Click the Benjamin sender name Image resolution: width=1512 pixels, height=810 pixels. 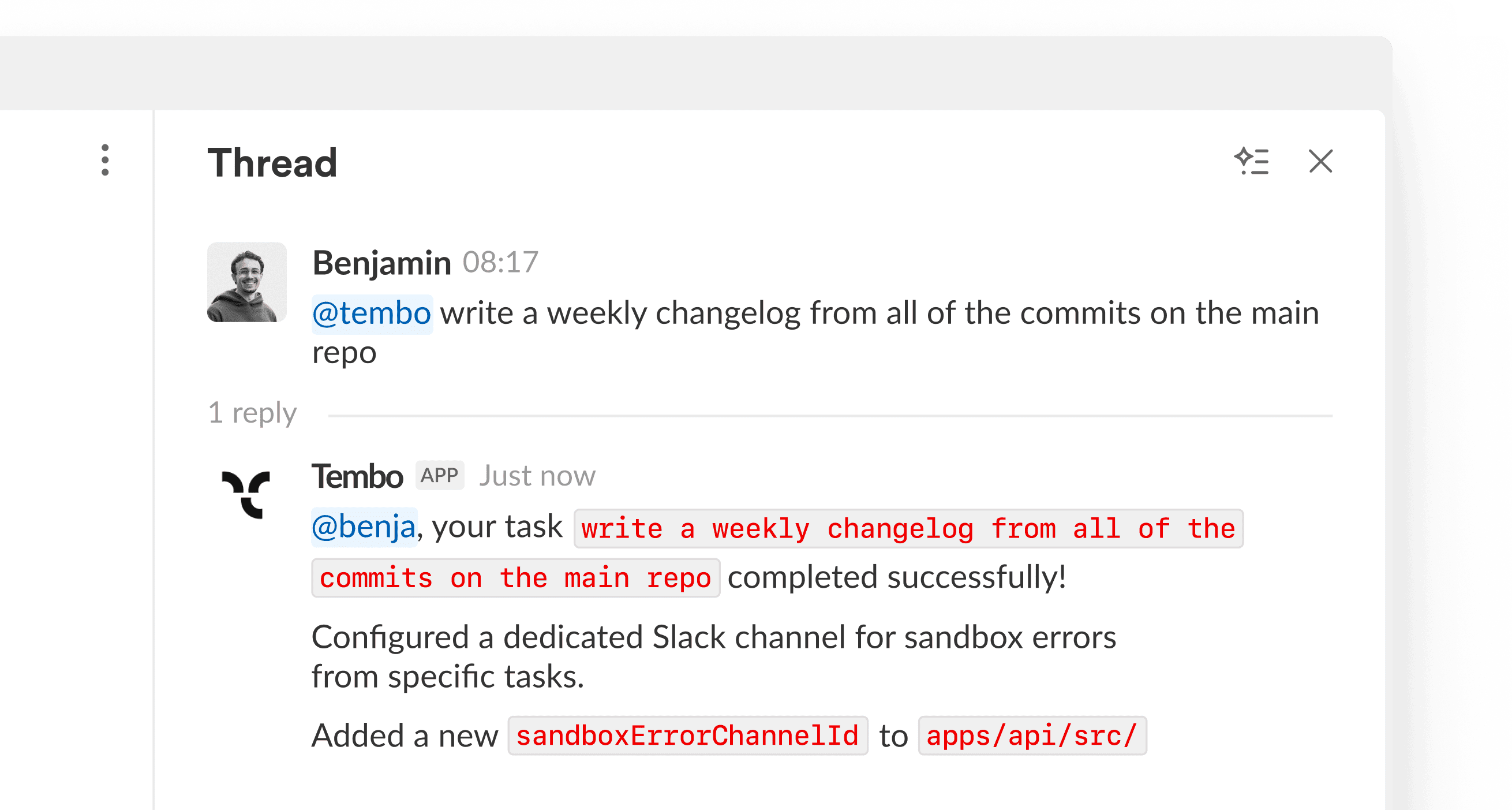(381, 263)
